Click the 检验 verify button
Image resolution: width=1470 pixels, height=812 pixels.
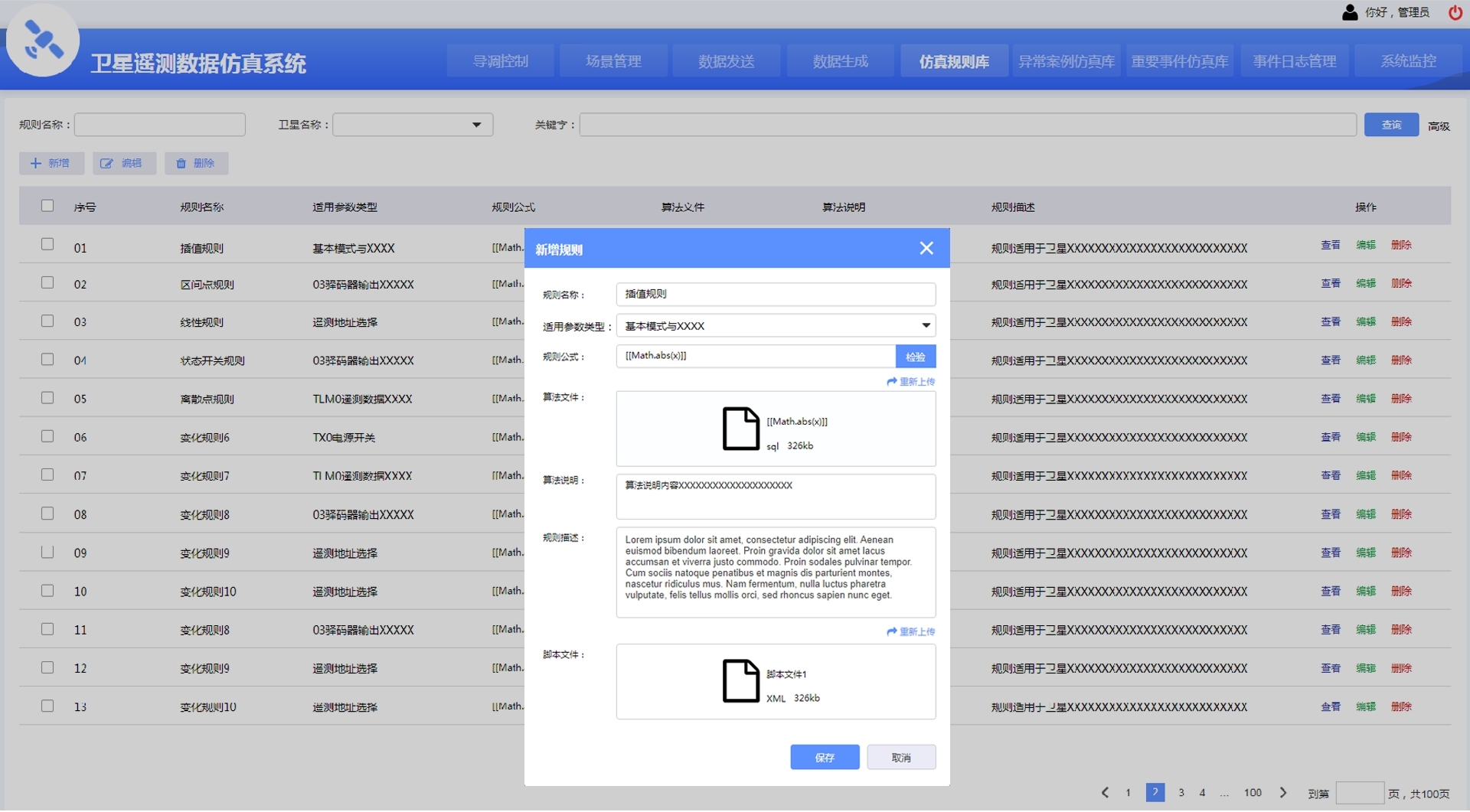(x=916, y=357)
